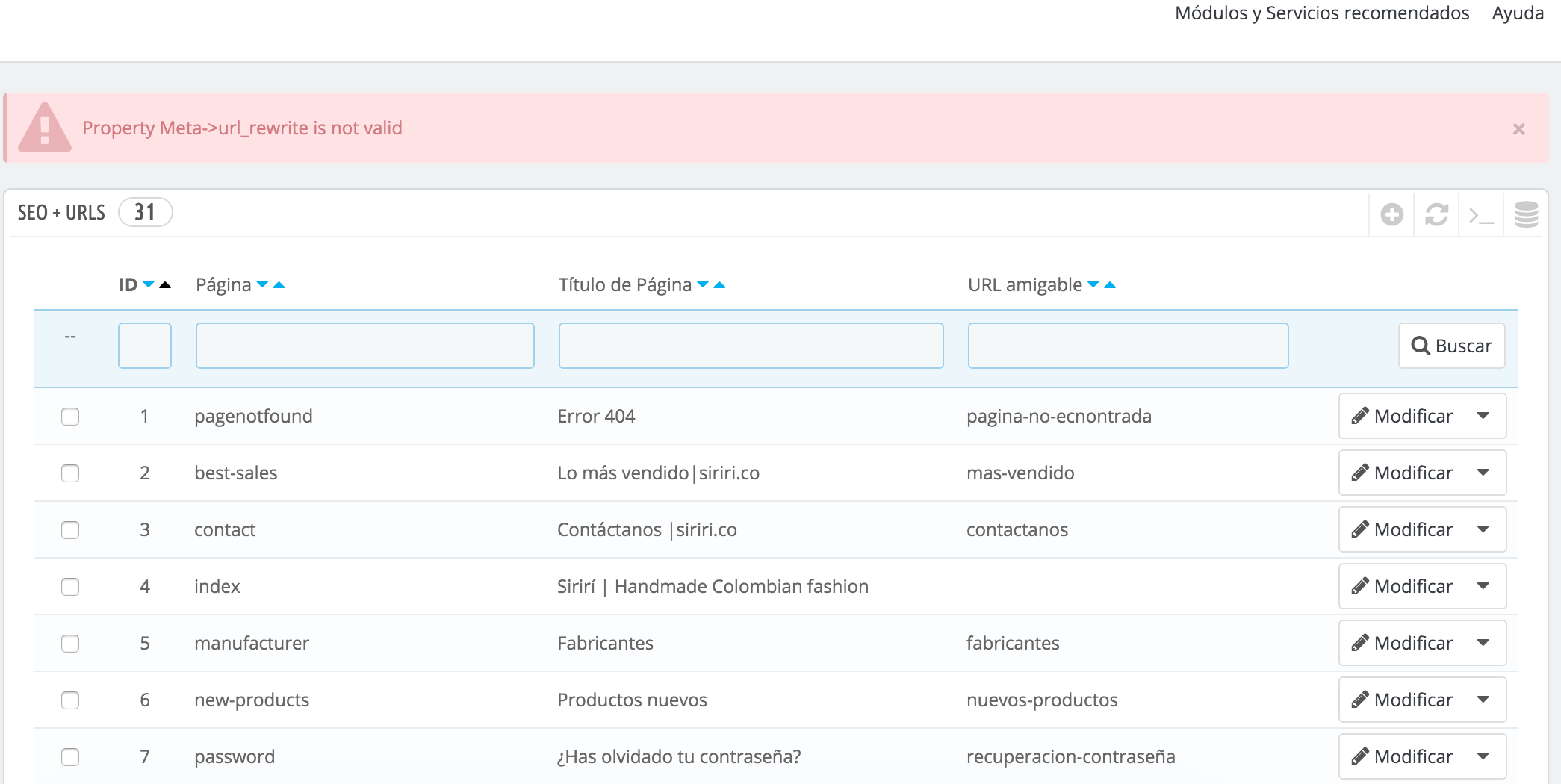Open dropdown arrow for contact row

(1483, 529)
